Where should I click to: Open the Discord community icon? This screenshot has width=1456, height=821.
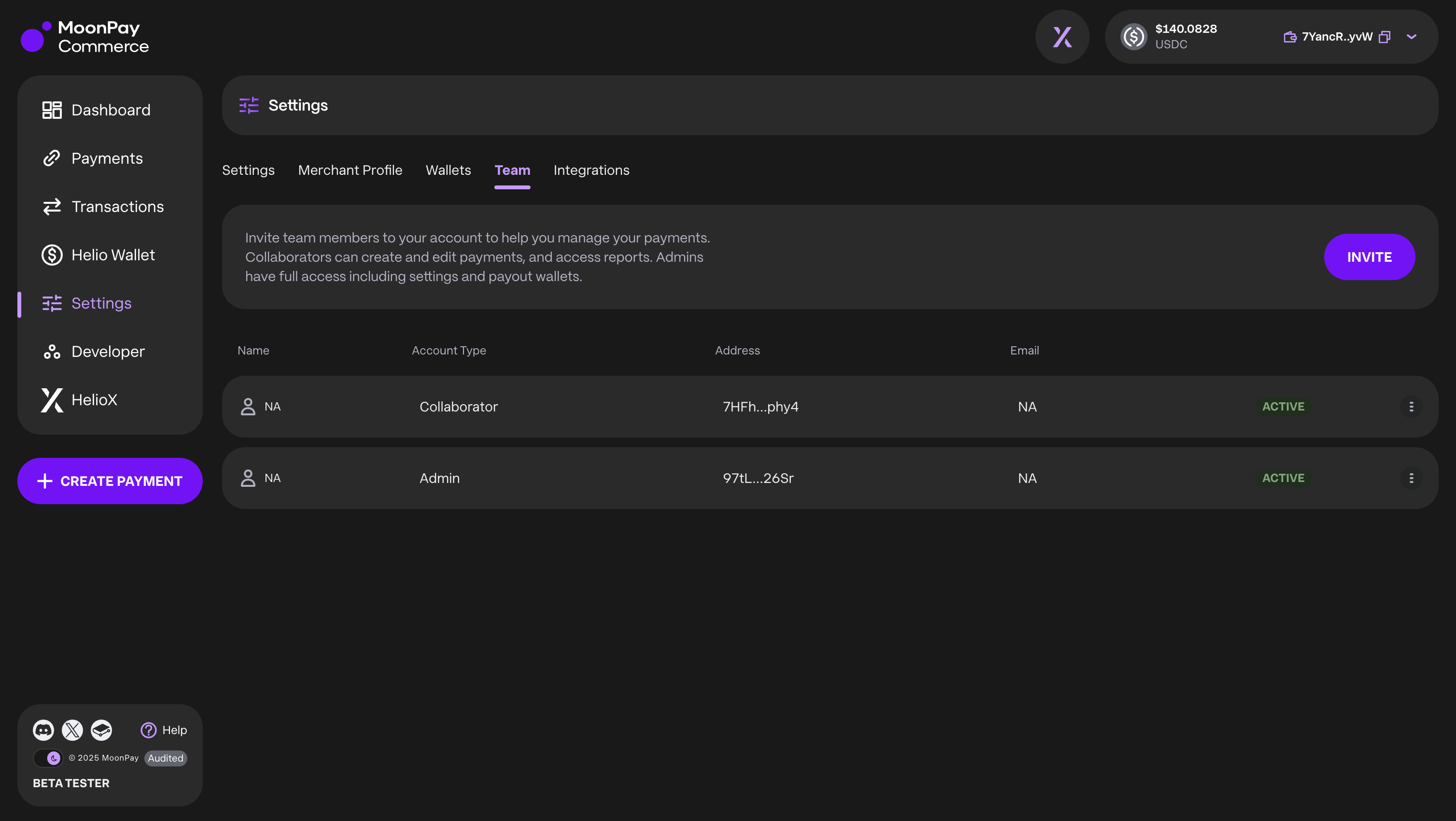(43, 730)
